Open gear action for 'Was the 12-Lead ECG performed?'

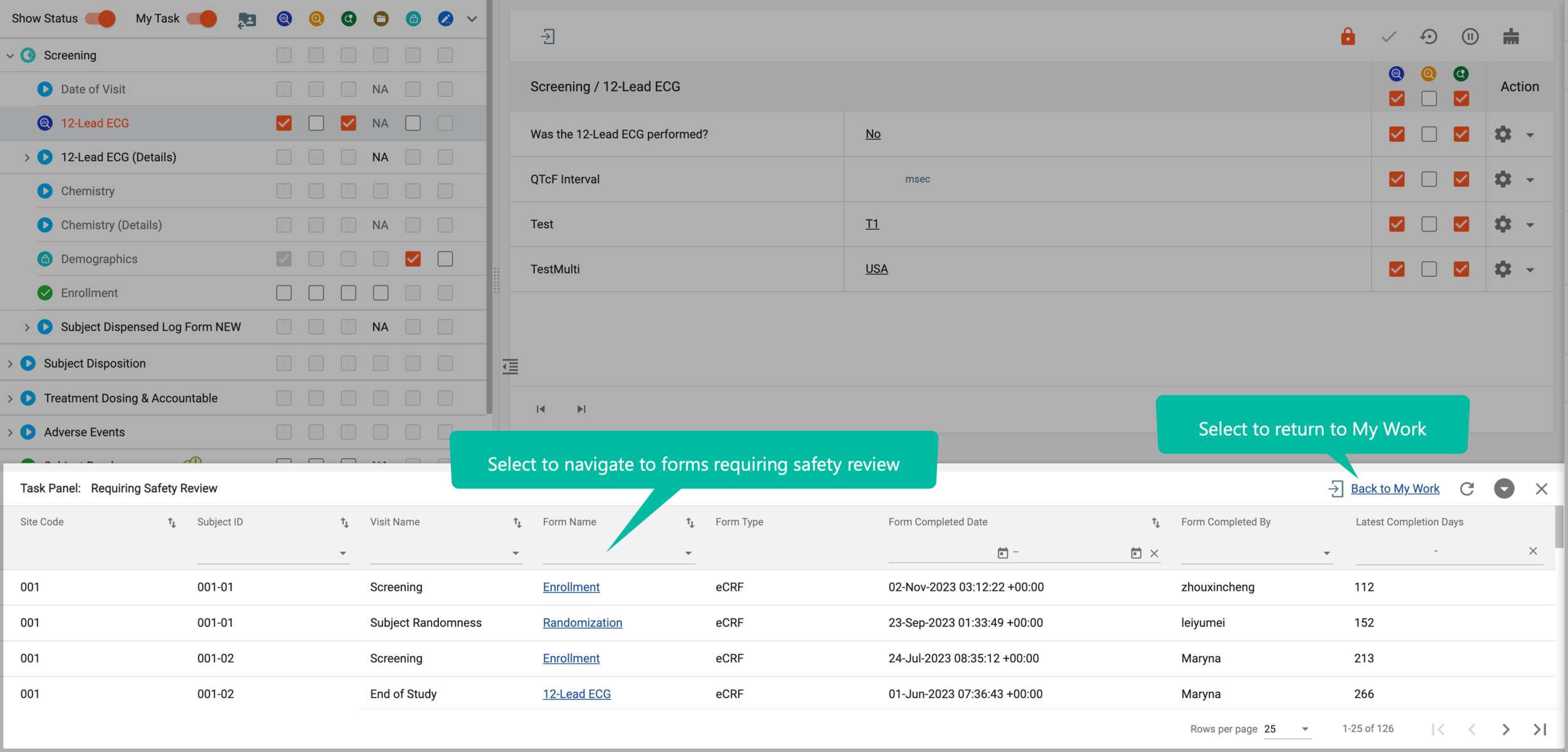[x=1503, y=134]
